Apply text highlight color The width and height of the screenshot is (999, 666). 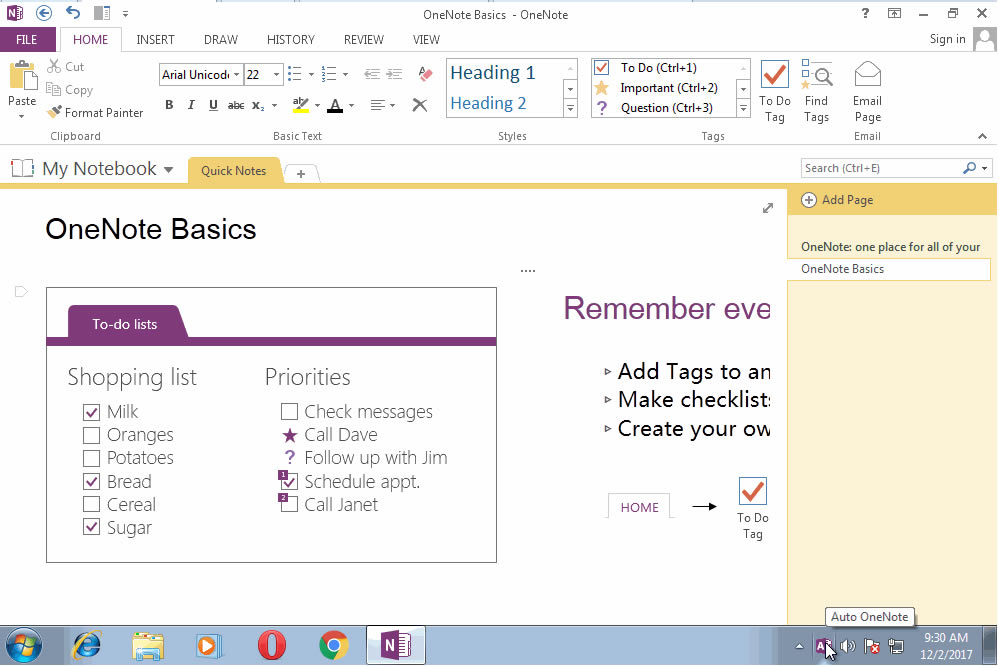coord(301,104)
